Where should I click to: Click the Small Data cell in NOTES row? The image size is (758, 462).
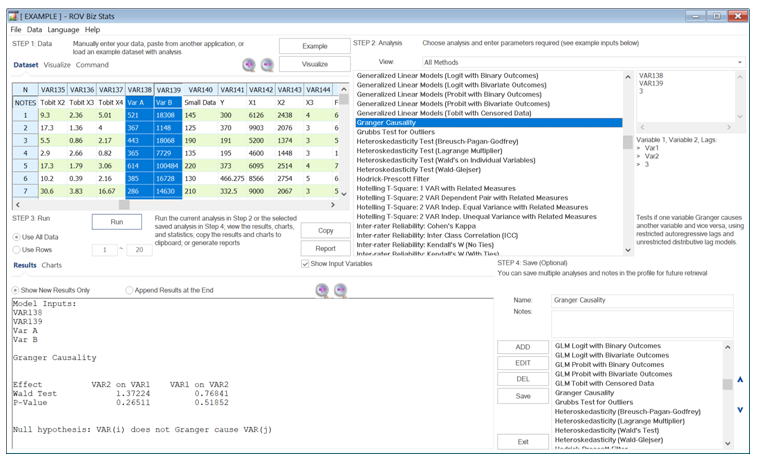200,102
